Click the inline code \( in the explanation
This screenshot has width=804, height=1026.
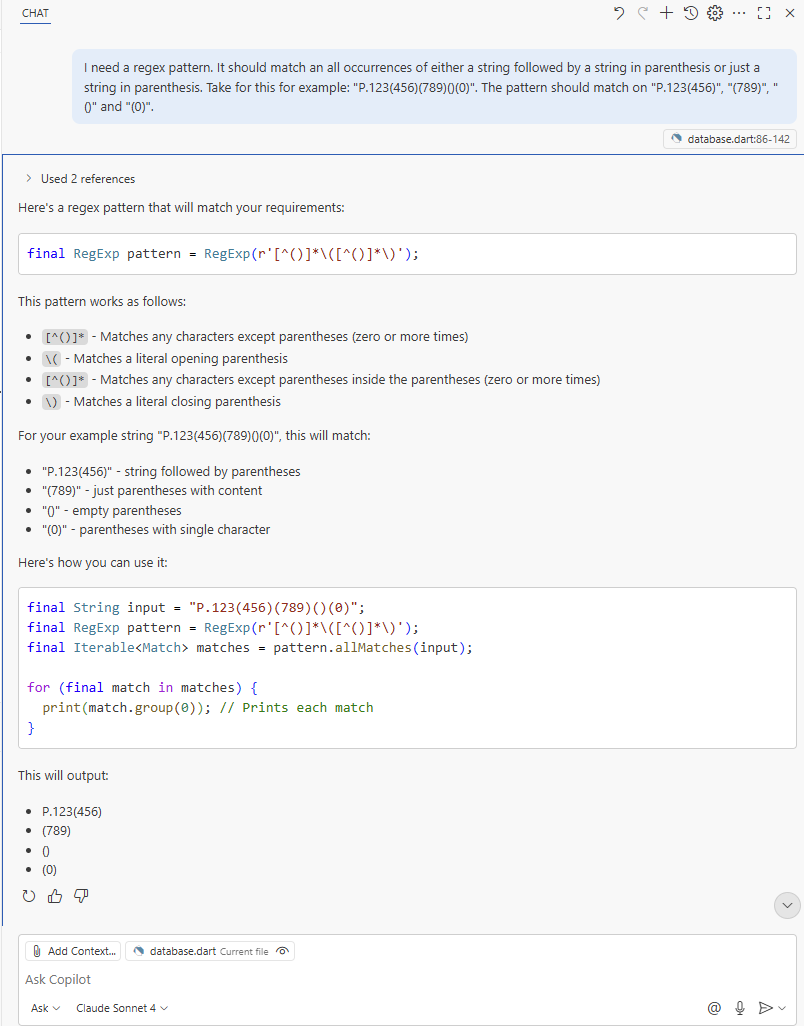[x=52, y=359]
